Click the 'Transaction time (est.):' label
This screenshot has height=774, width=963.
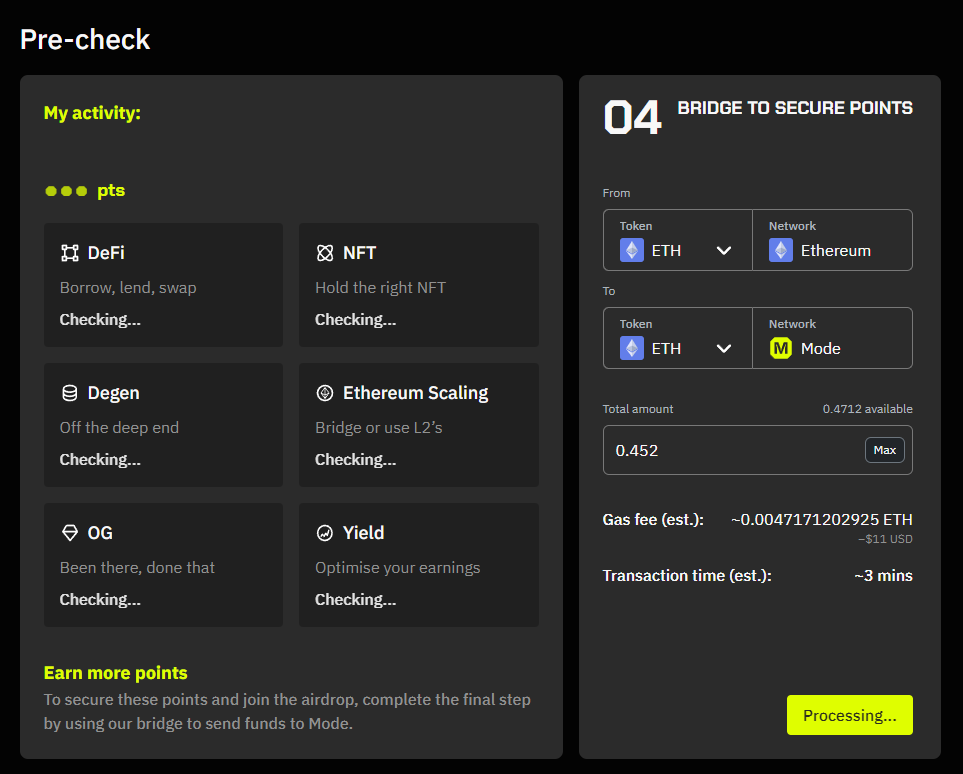click(687, 576)
